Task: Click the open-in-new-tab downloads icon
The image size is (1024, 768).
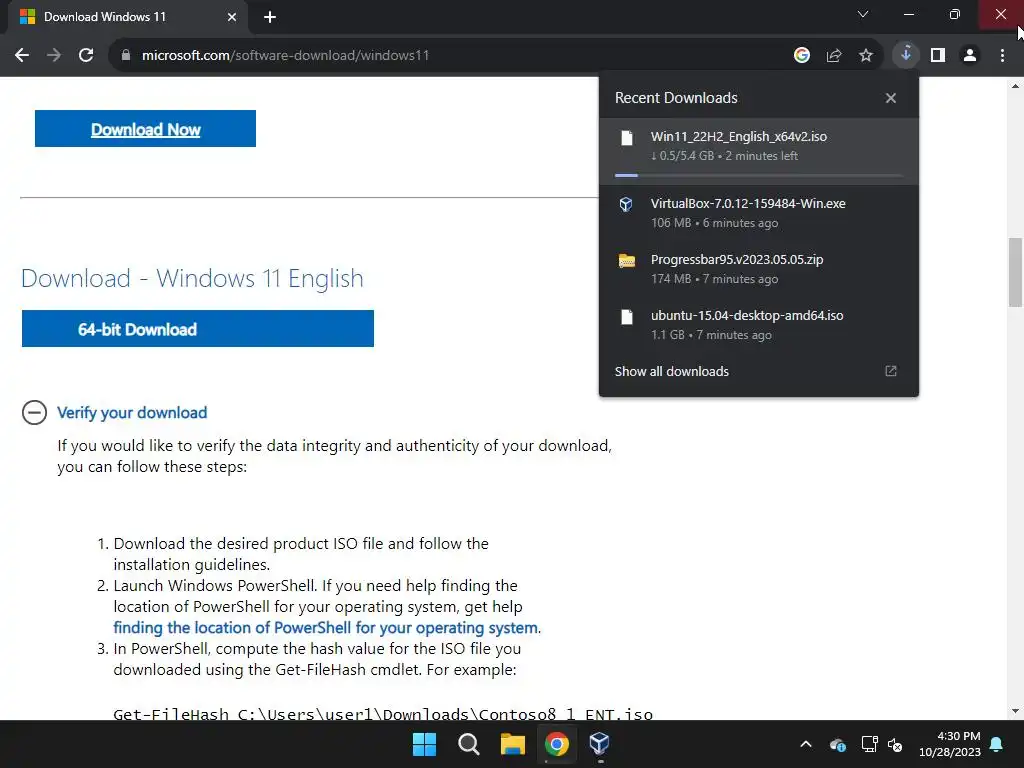Action: point(891,371)
